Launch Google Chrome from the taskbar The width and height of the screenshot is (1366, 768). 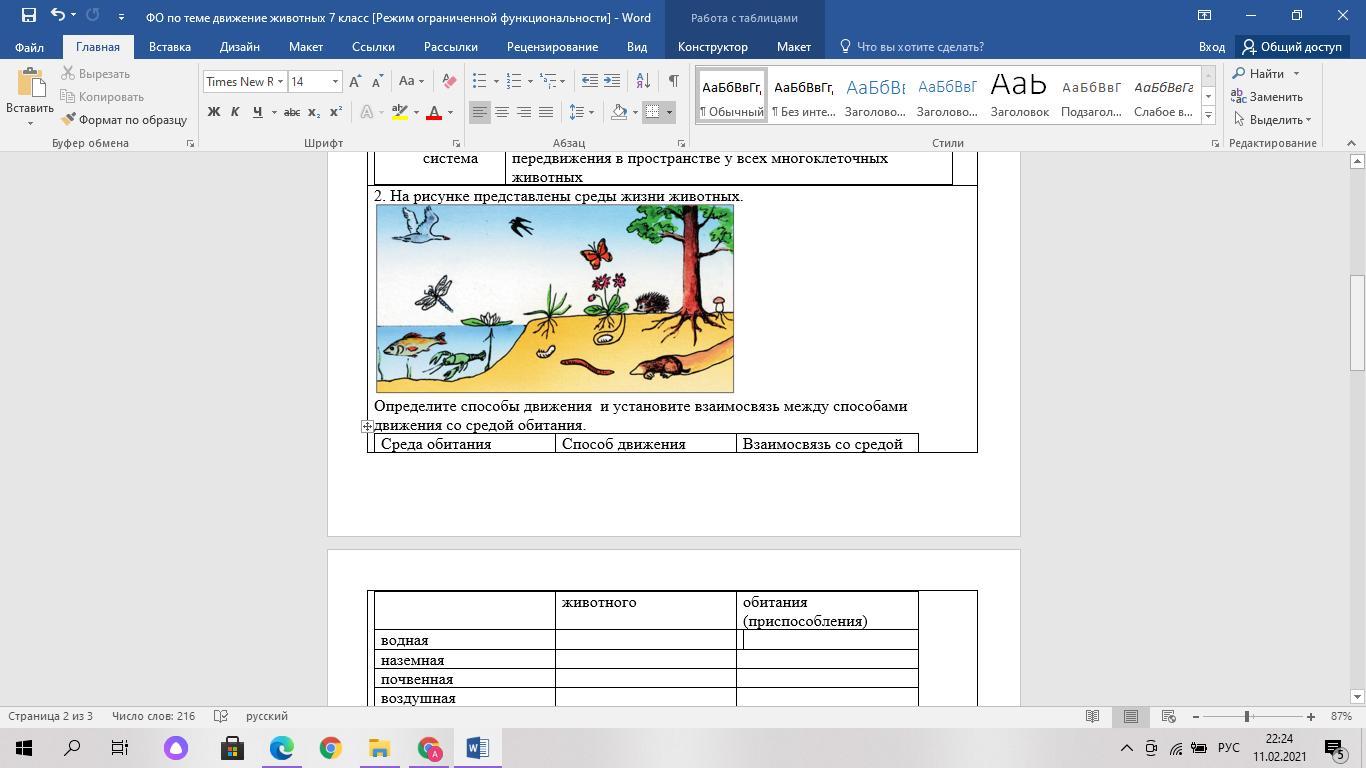click(330, 748)
